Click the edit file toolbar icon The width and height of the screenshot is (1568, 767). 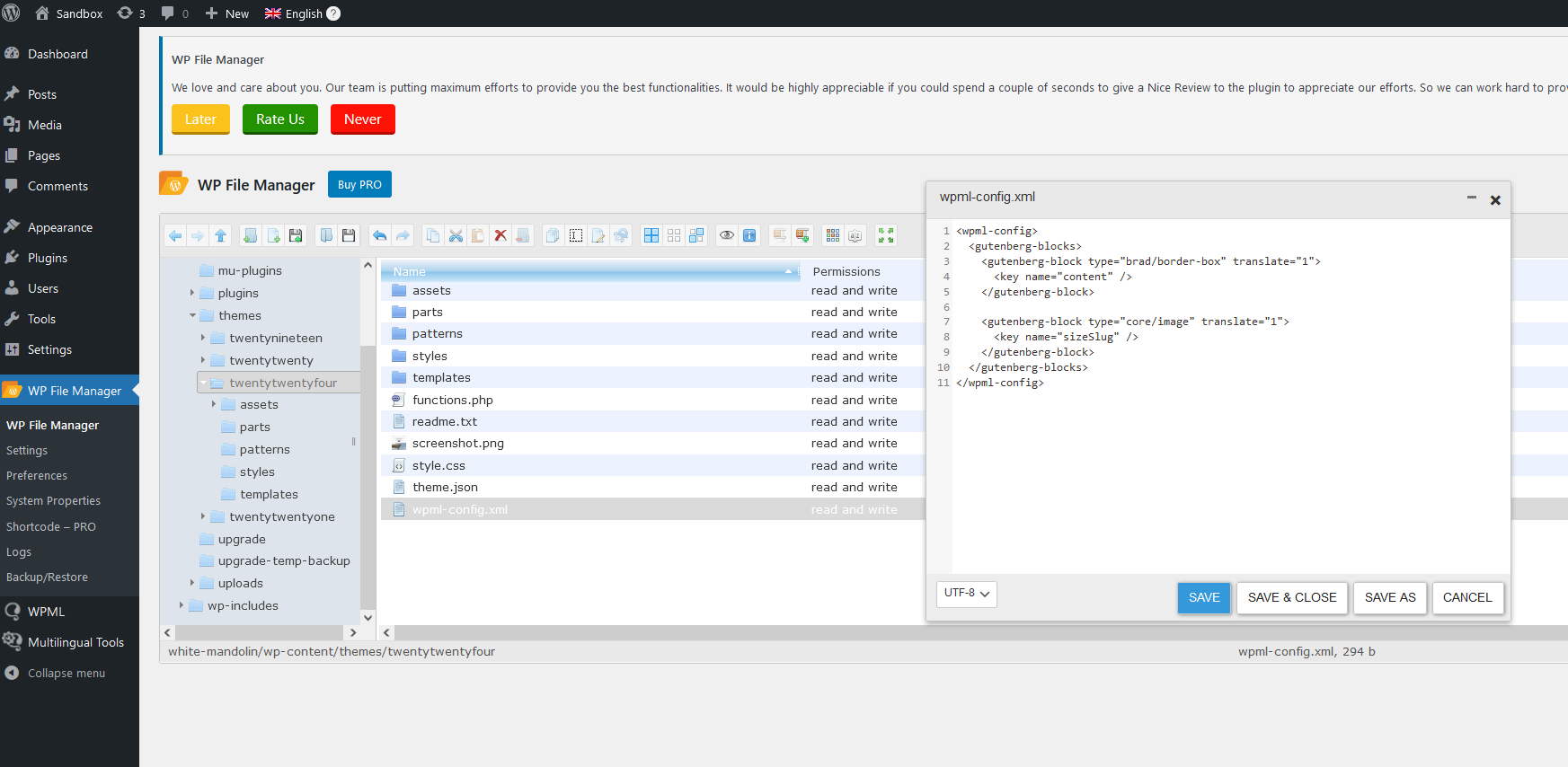pyautogui.click(x=598, y=235)
